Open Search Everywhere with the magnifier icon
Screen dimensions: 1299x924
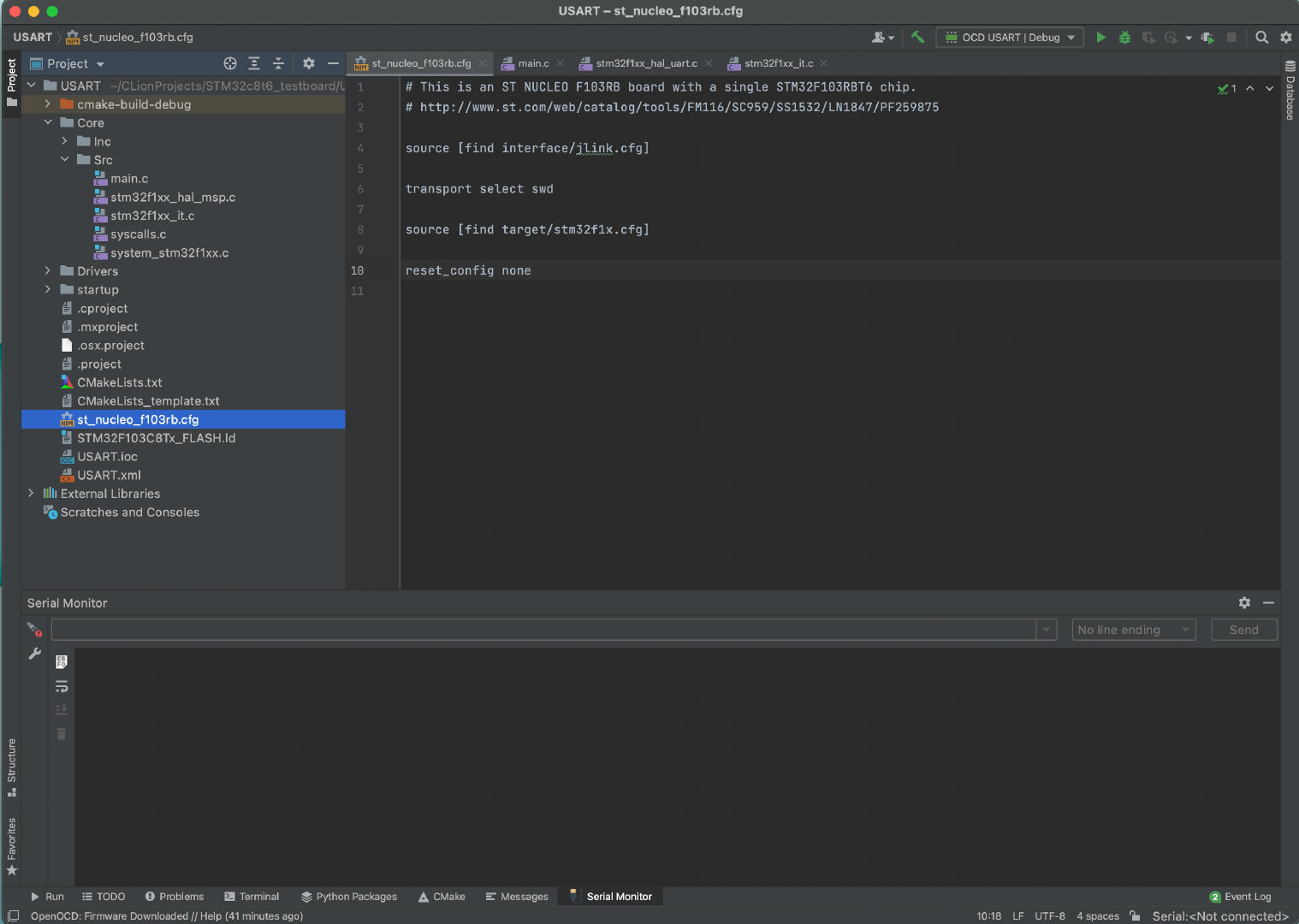(1261, 37)
